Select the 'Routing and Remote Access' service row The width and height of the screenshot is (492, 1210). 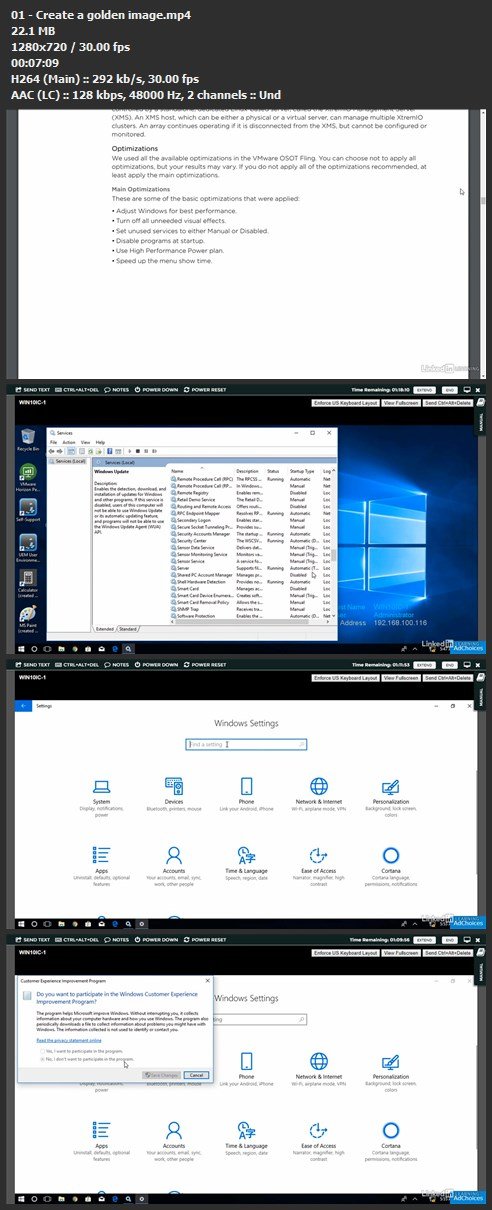[x=252, y=506]
